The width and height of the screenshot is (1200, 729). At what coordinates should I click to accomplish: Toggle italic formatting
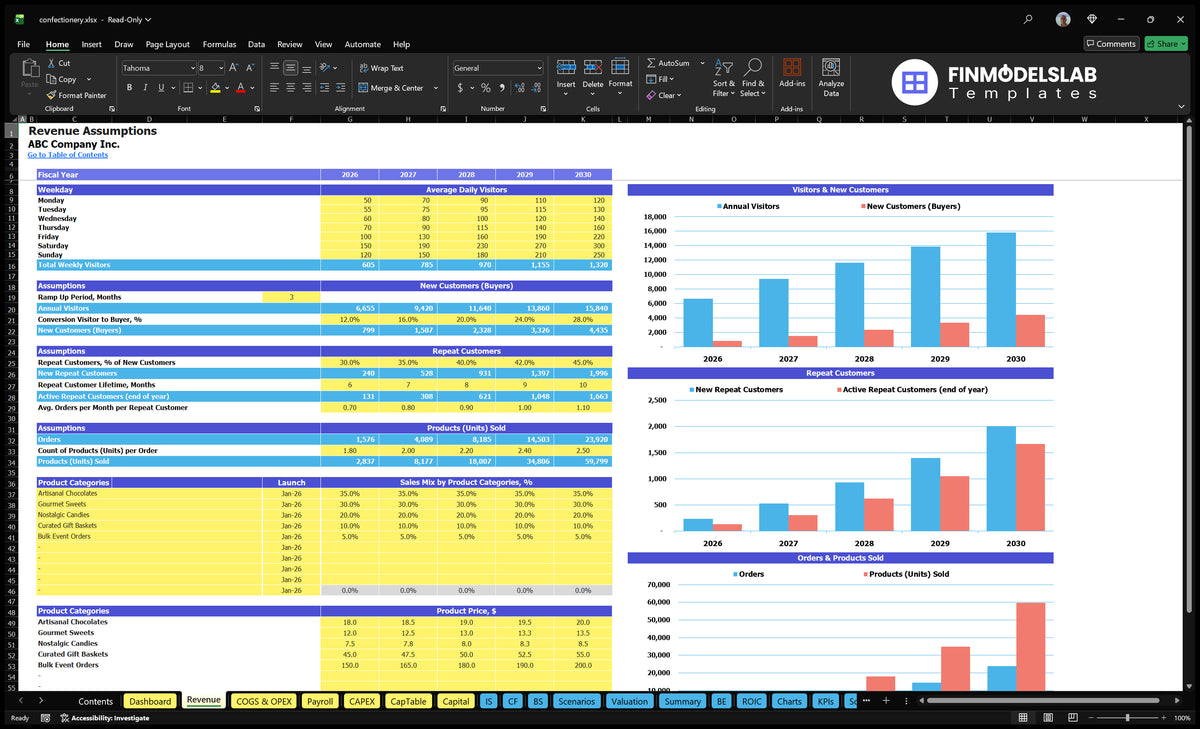point(145,88)
